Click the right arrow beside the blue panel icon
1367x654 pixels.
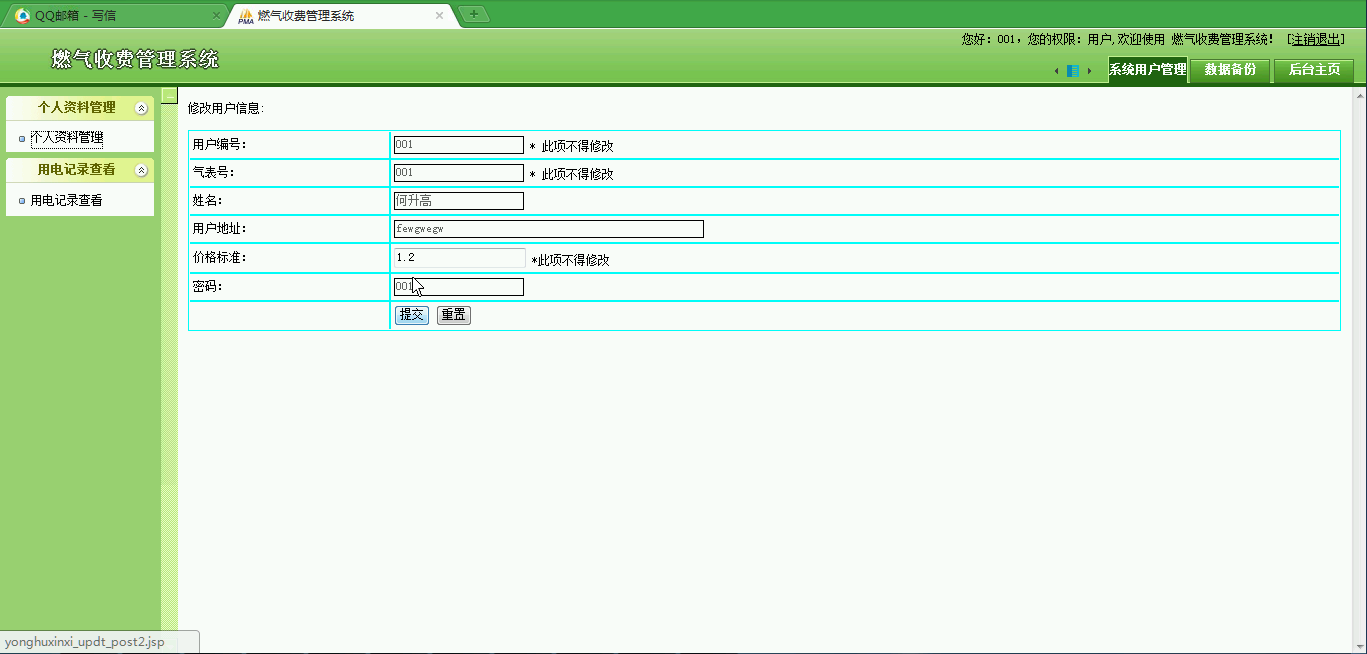pyautogui.click(x=1089, y=71)
